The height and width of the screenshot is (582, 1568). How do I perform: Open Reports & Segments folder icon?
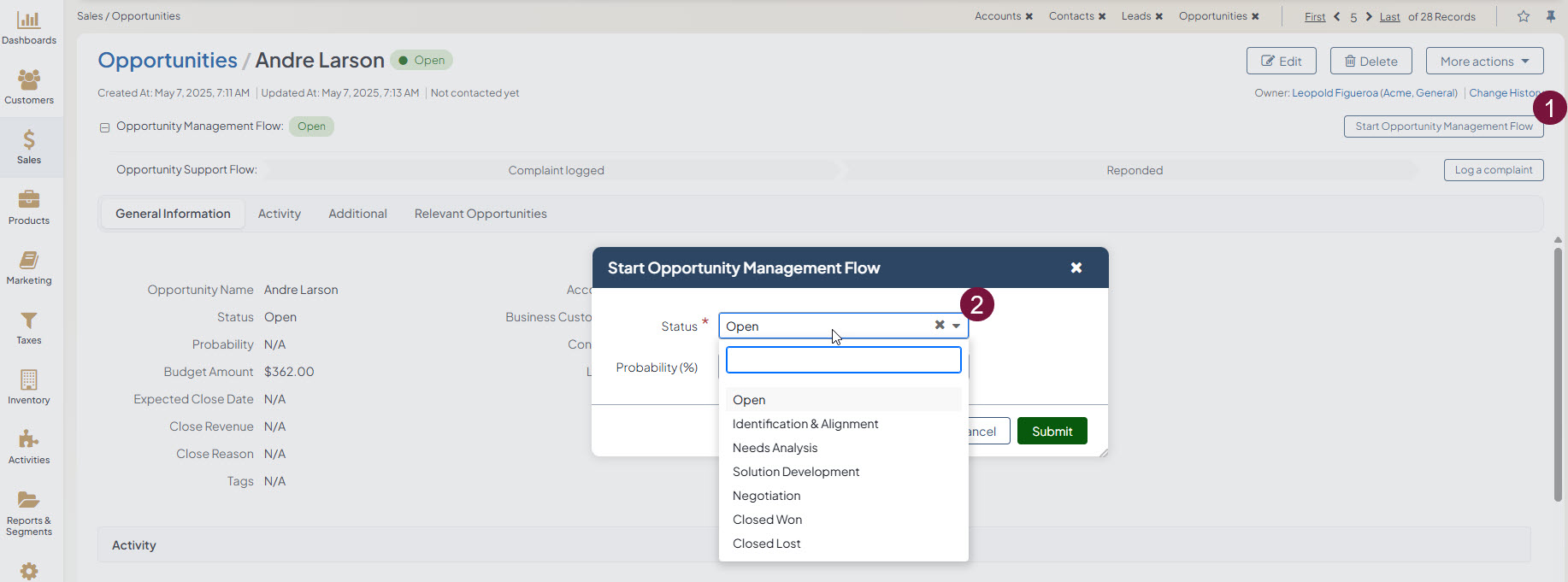(x=28, y=501)
